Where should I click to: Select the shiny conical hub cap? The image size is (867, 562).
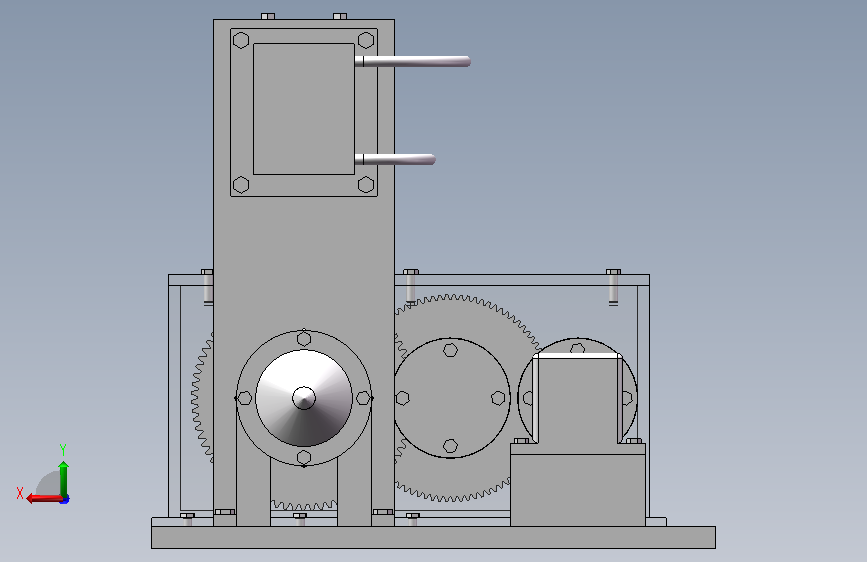(x=304, y=398)
